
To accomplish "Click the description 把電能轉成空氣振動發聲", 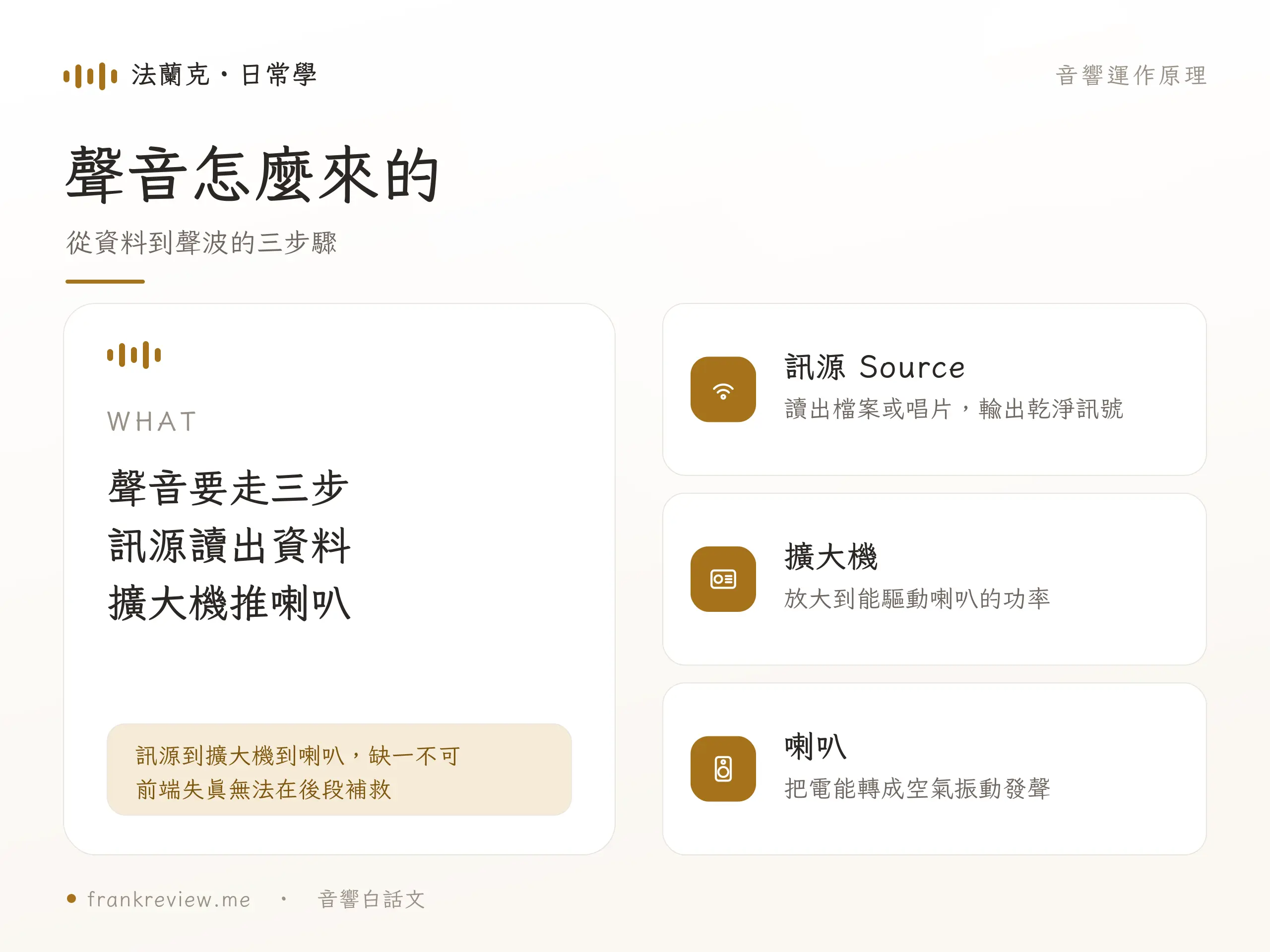I will coord(917,788).
